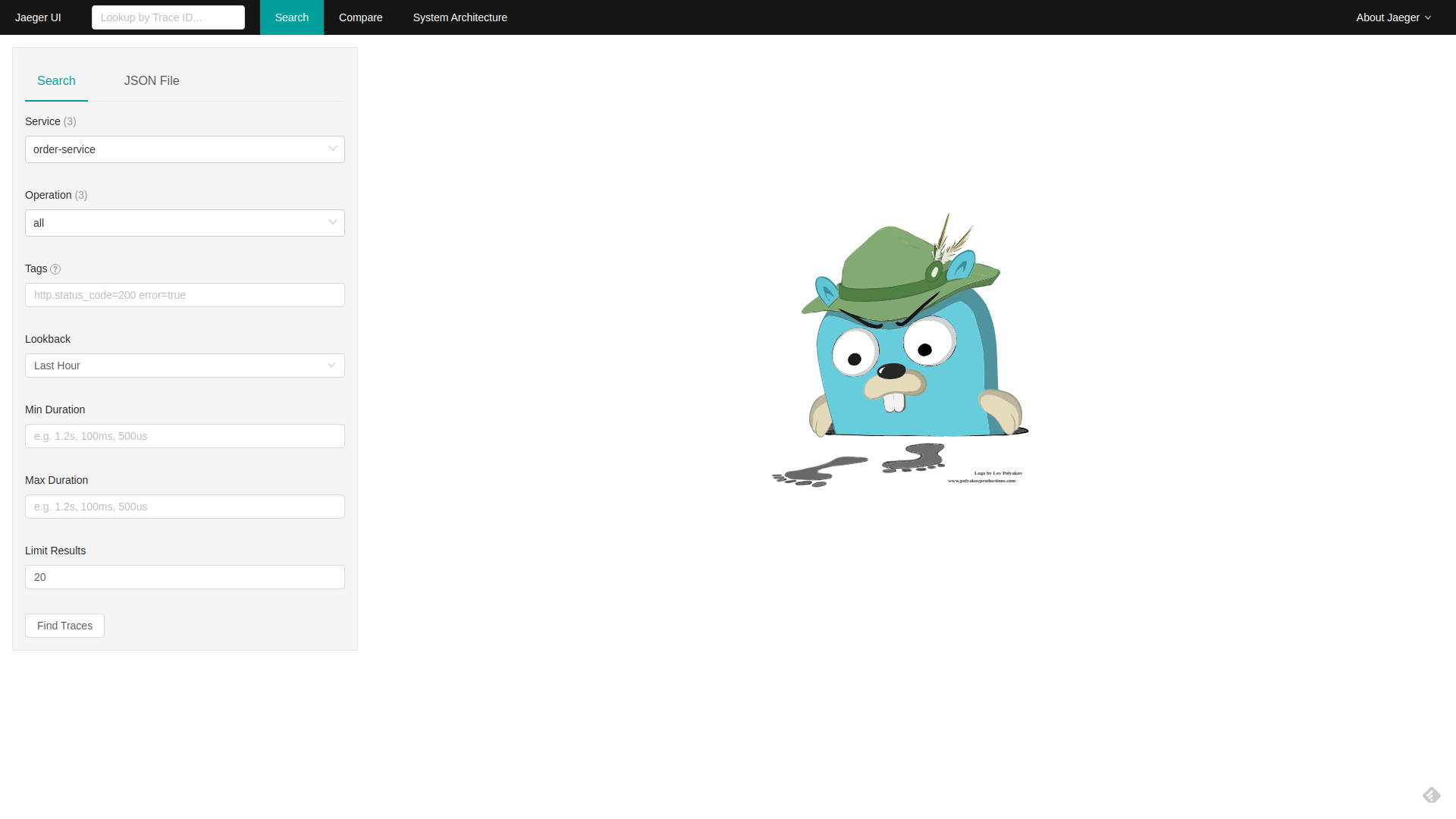Expand the Operation dropdown showing all
Image resolution: width=1456 pixels, height=819 pixels.
(x=174, y=223)
